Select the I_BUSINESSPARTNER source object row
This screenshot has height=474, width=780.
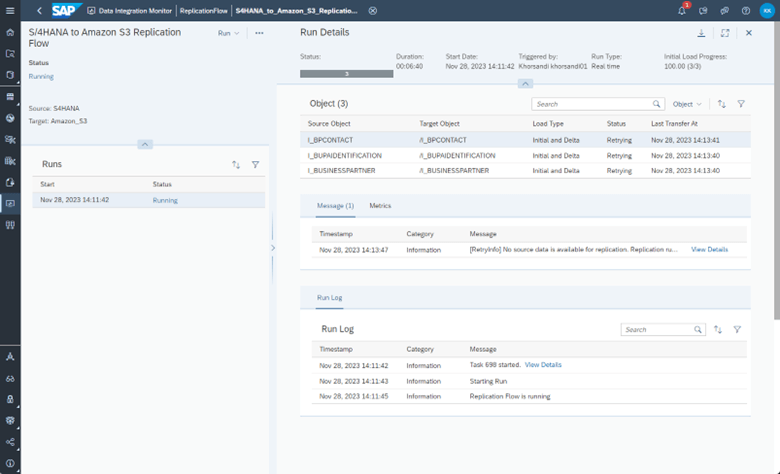(525, 171)
